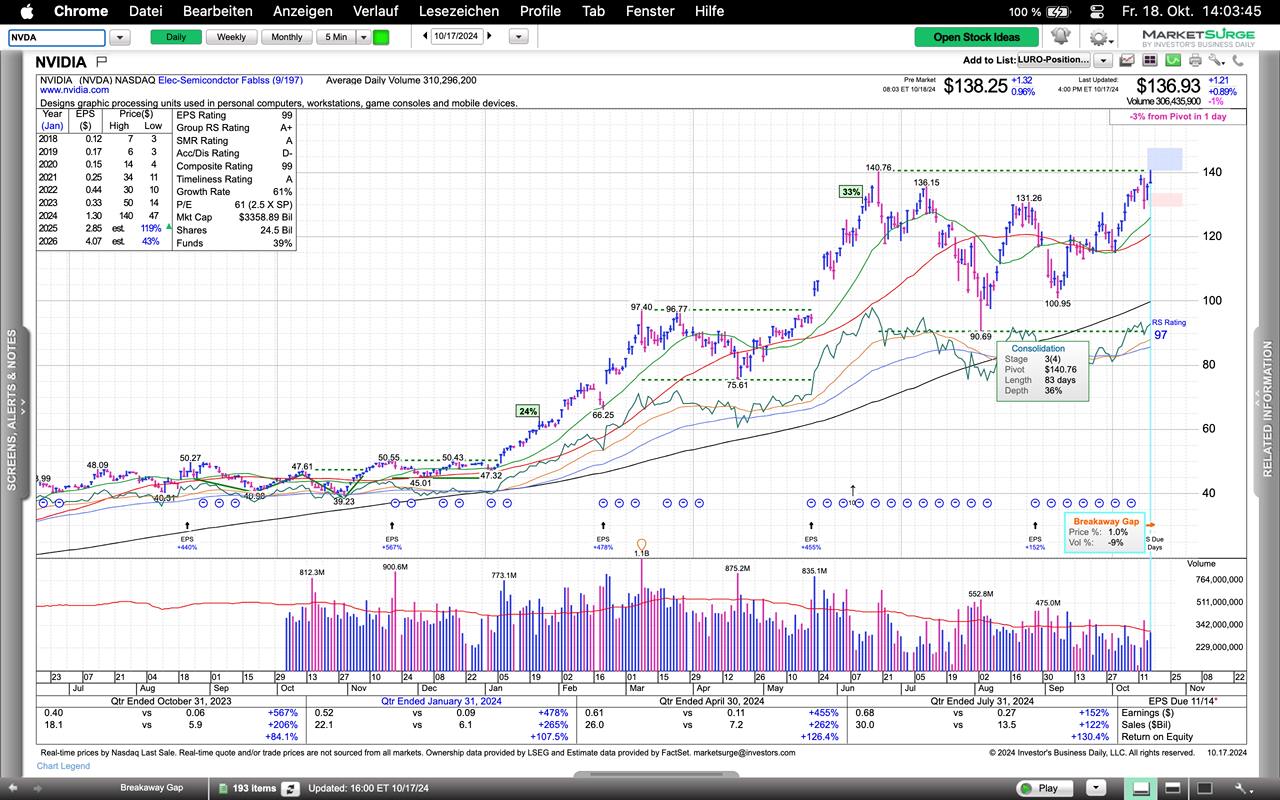This screenshot has height=800, width=1280.
Task: Open the alerts bell icon
Action: point(1060,37)
